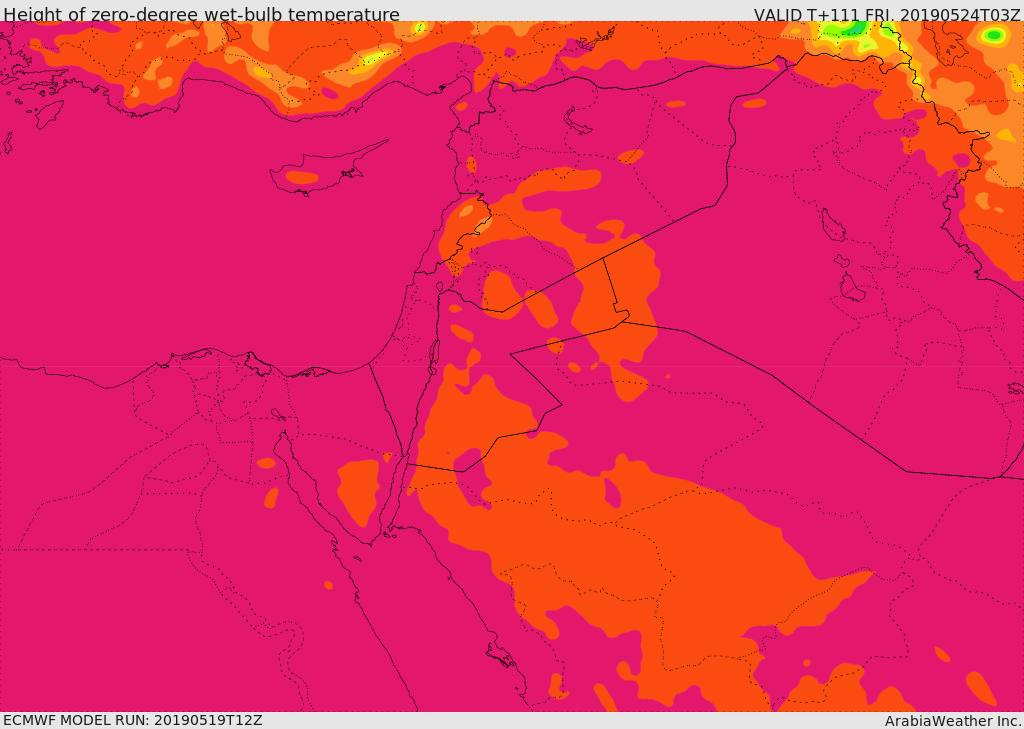Click the 'ArabiaWeather Inc' credit text

[x=953, y=721]
